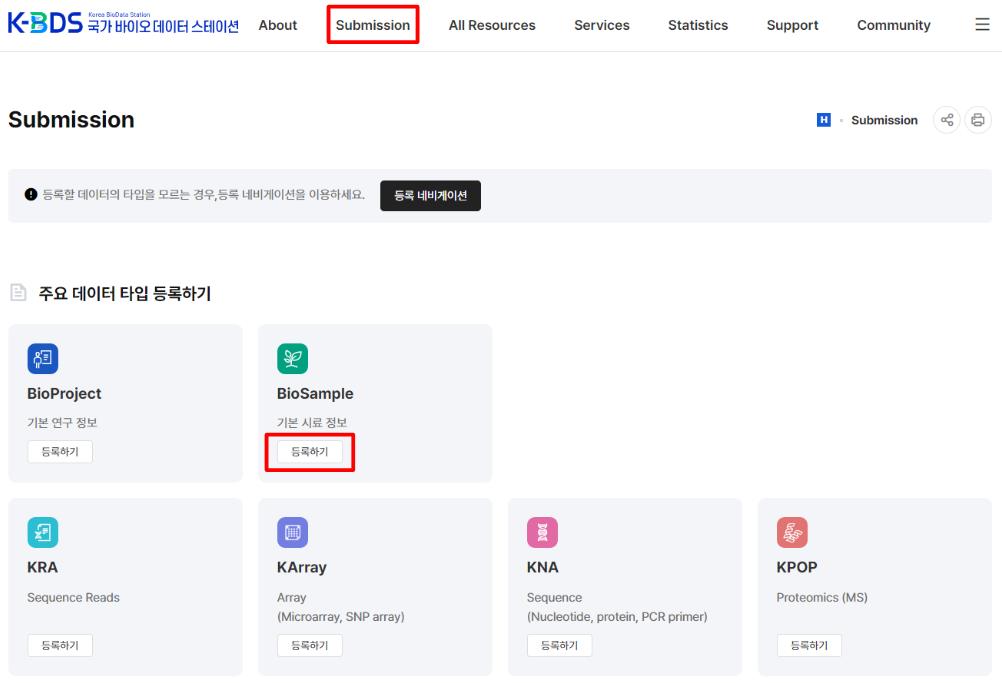
Task: Click the KNA sequence icon
Action: [x=542, y=532]
